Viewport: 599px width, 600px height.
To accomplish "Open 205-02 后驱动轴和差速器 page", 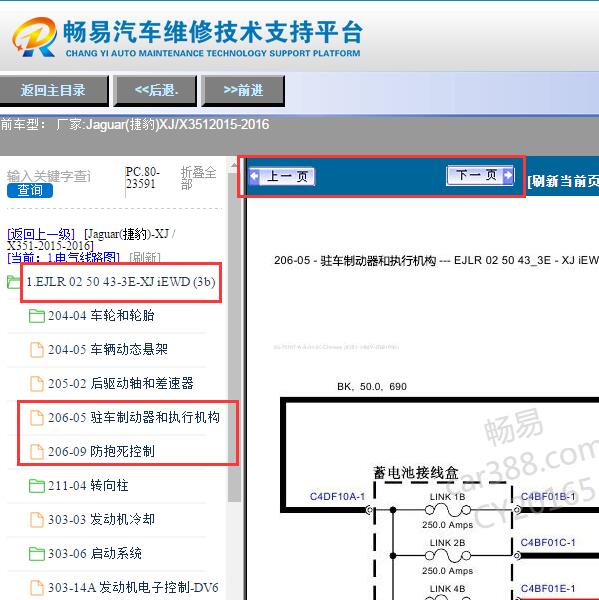I will pos(121,383).
